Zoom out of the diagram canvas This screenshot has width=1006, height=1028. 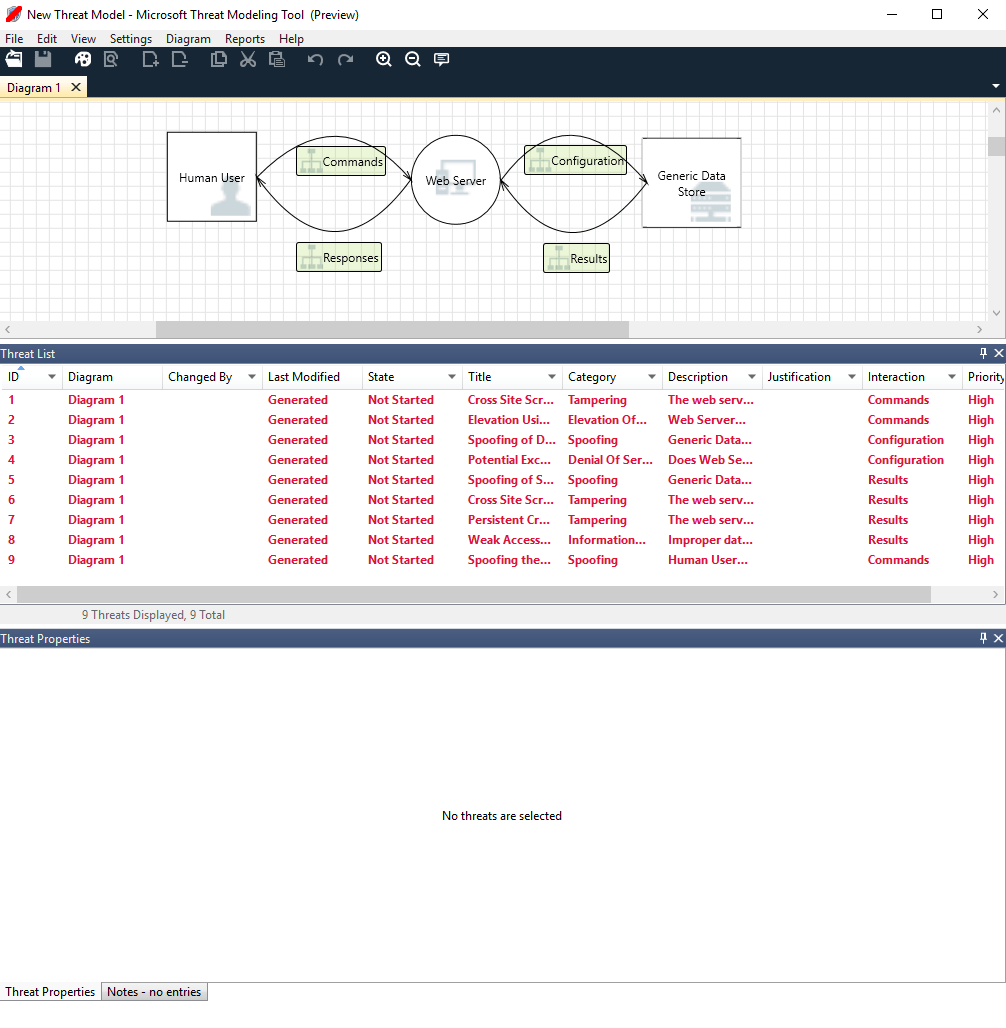point(413,59)
